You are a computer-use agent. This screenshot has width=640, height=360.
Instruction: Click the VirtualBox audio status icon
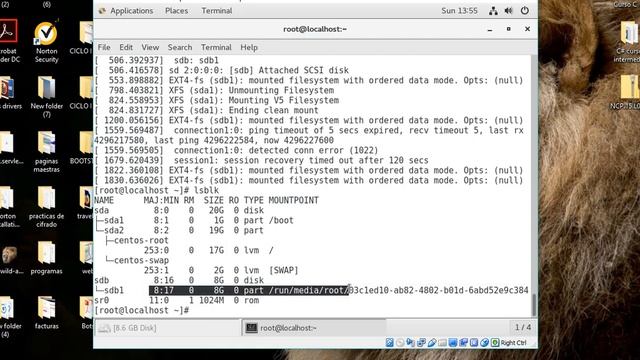point(410,342)
